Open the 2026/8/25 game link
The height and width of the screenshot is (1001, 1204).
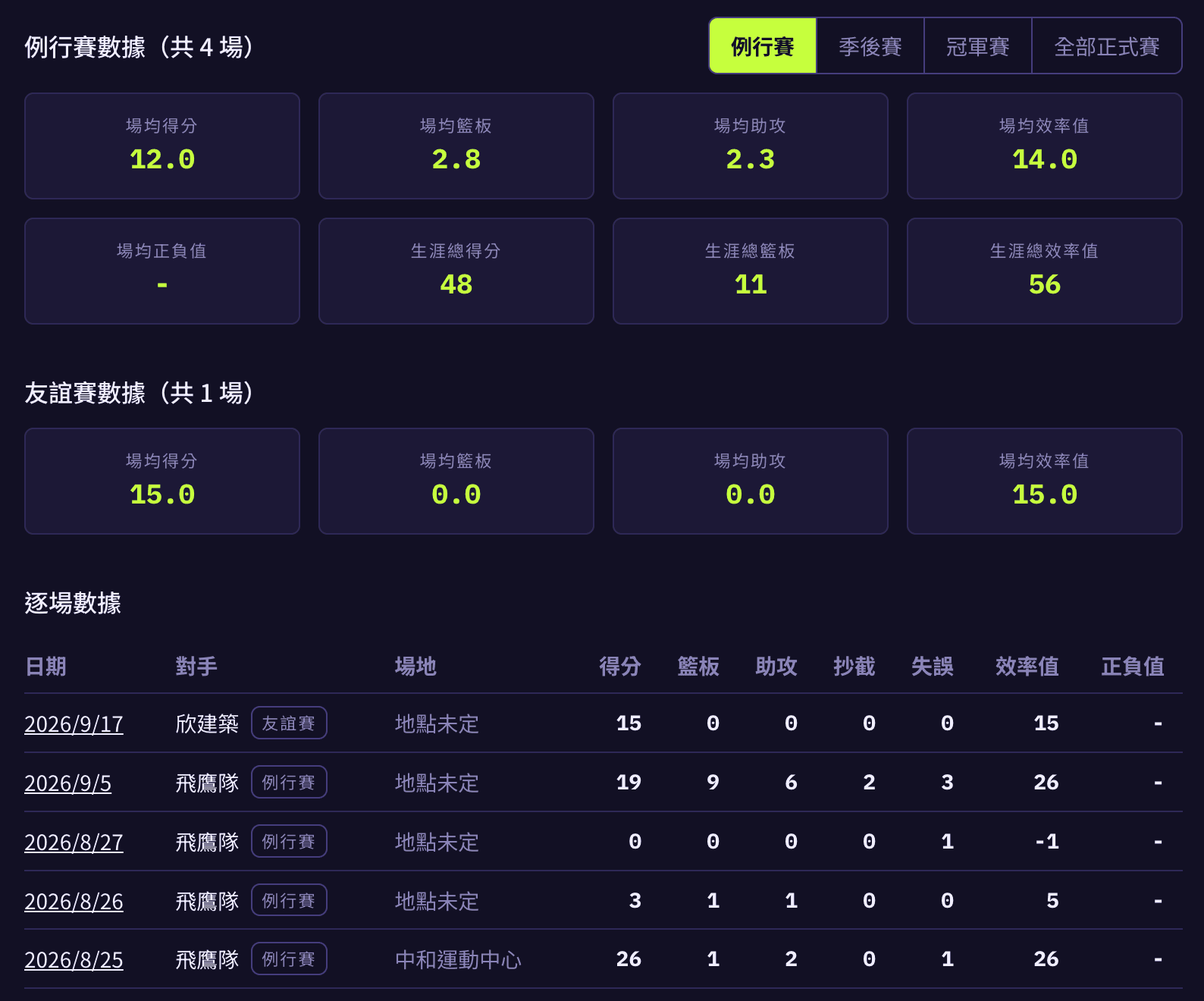74,960
